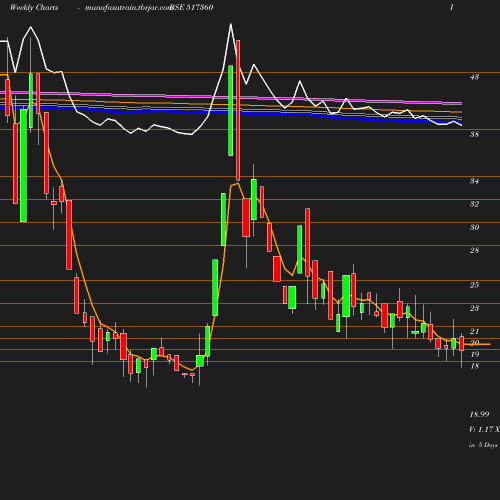Click the price axis label 18
The height and width of the screenshot is (500, 500).
(474, 366)
